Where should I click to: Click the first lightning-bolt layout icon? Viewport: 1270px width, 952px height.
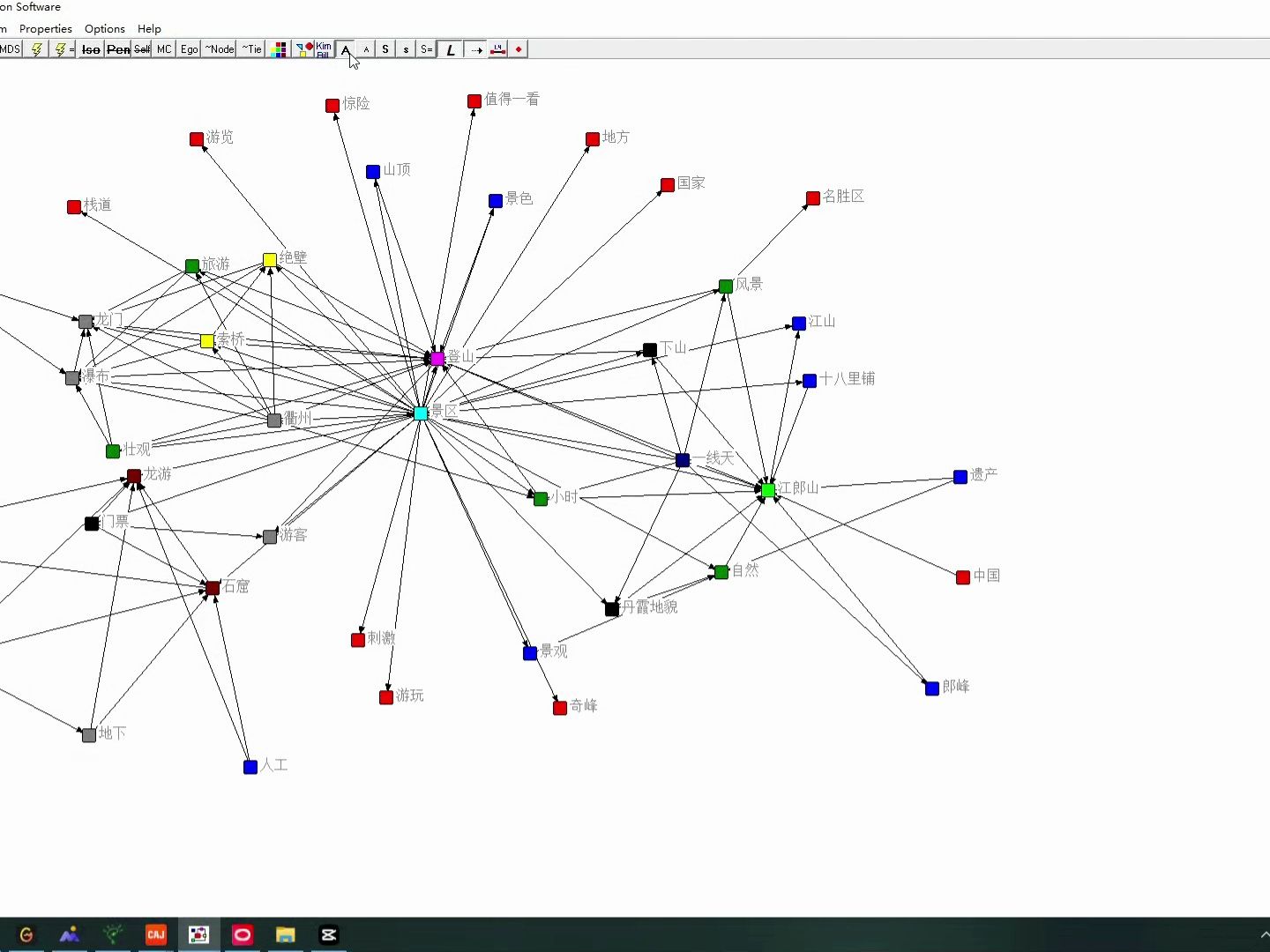click(x=36, y=49)
